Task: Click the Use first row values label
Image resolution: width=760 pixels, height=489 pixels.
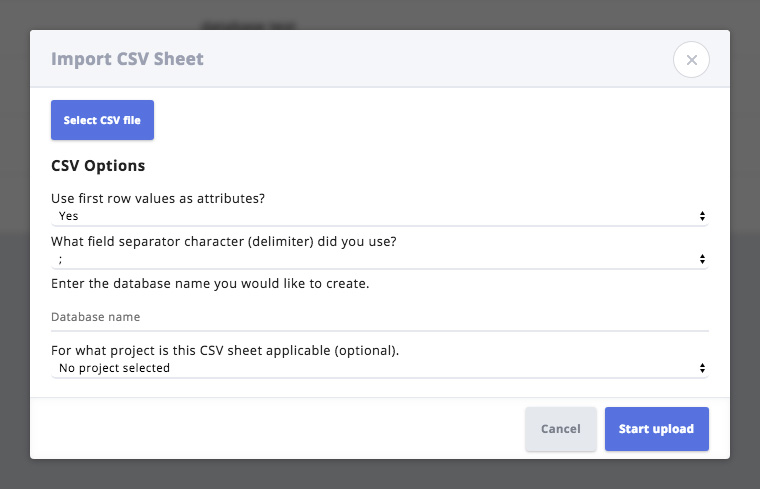Action: click(158, 199)
